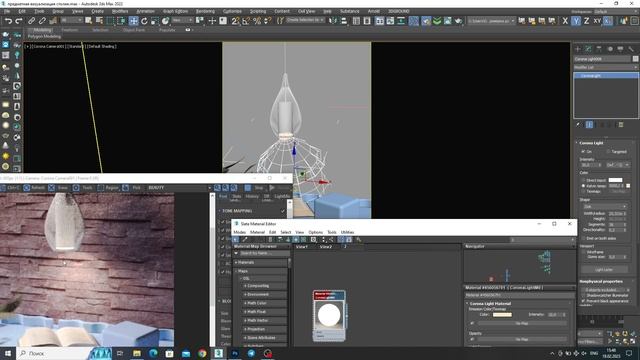This screenshot has width=640, height=360.
Task: Click the Redo arrow in main toolbar
Action: pyautogui.click(x=19, y=21)
